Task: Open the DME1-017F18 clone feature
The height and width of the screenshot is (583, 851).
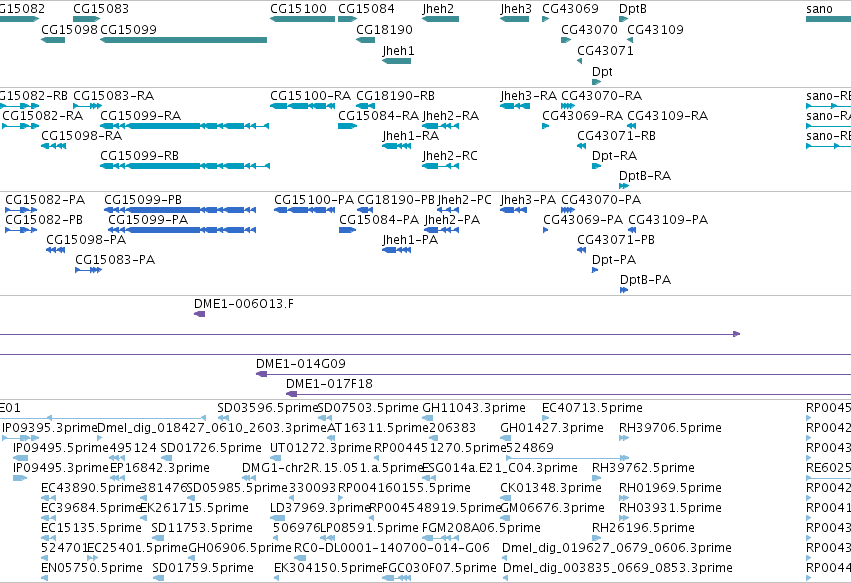Action: tap(568, 395)
